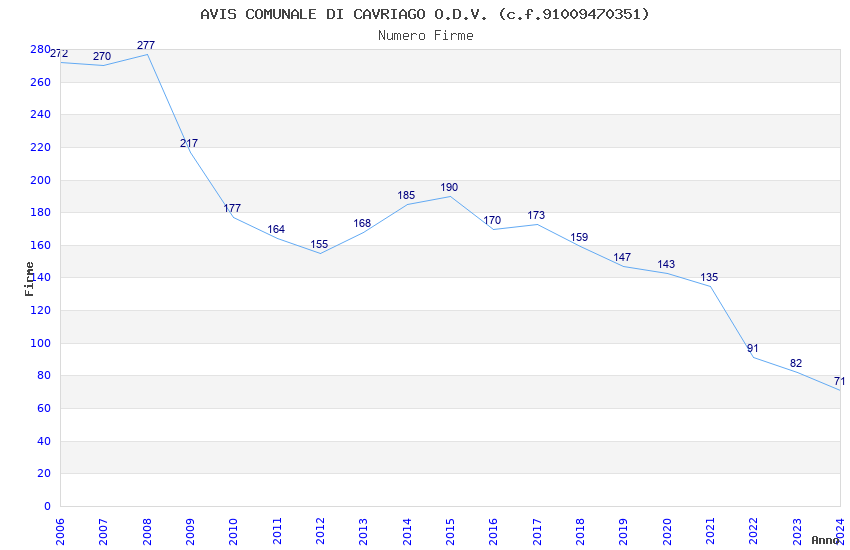Click x-axis year label 2019
This screenshot has width=850, height=550.
tap(623, 532)
